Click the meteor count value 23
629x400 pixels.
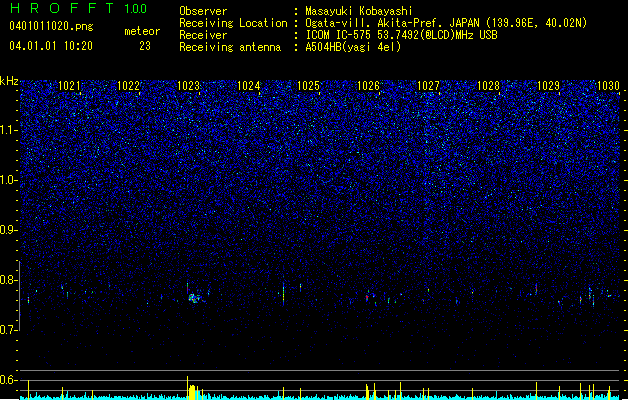pyautogui.click(x=145, y=46)
